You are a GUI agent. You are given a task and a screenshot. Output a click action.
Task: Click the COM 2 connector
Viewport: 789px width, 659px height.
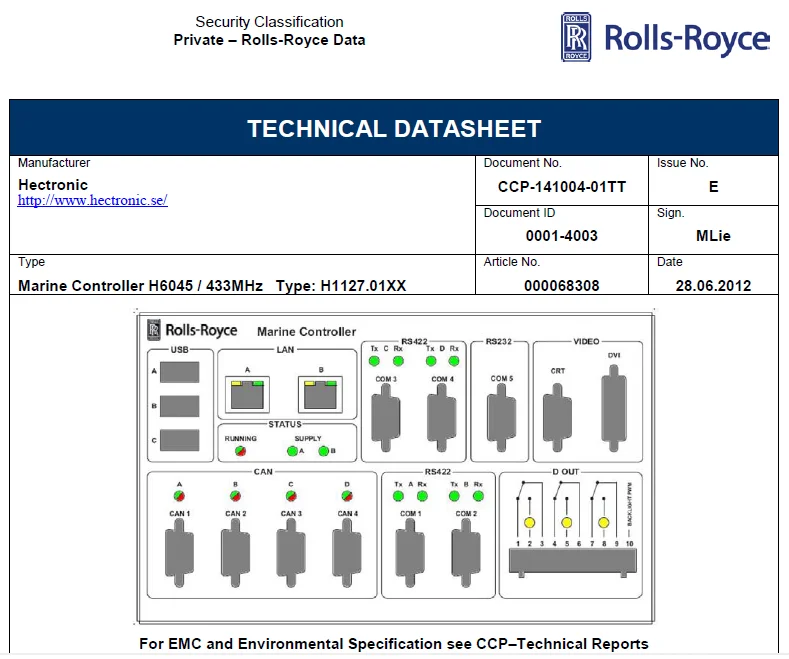466,553
